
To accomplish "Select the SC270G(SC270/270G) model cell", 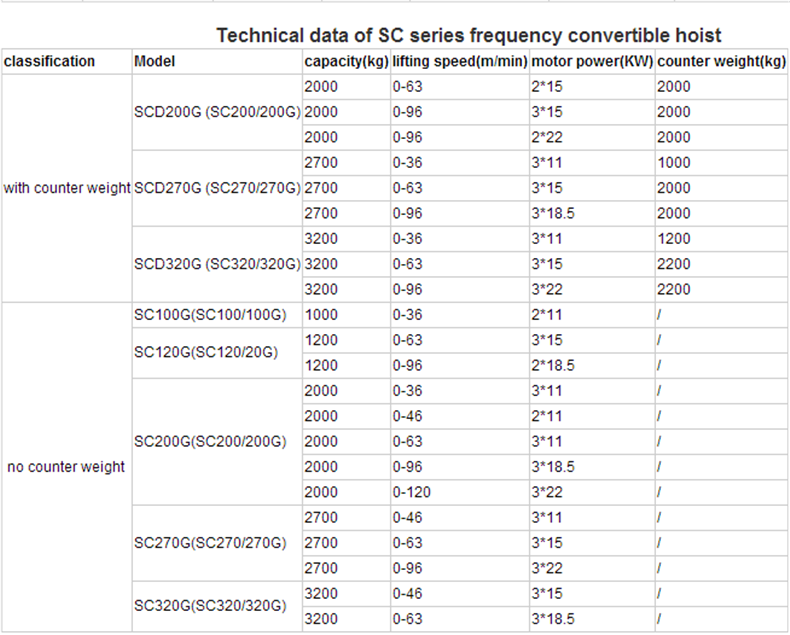I will point(210,543).
